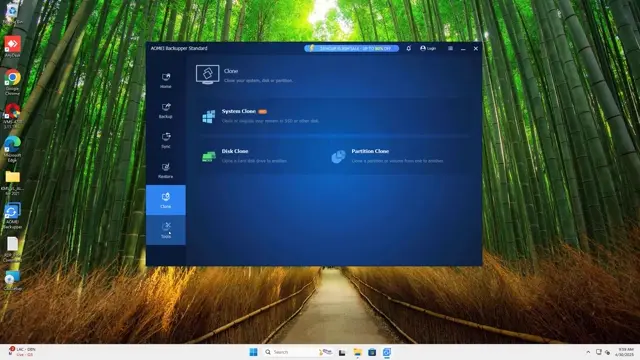
Task: Click the large Clone header icon
Action: [207, 74]
